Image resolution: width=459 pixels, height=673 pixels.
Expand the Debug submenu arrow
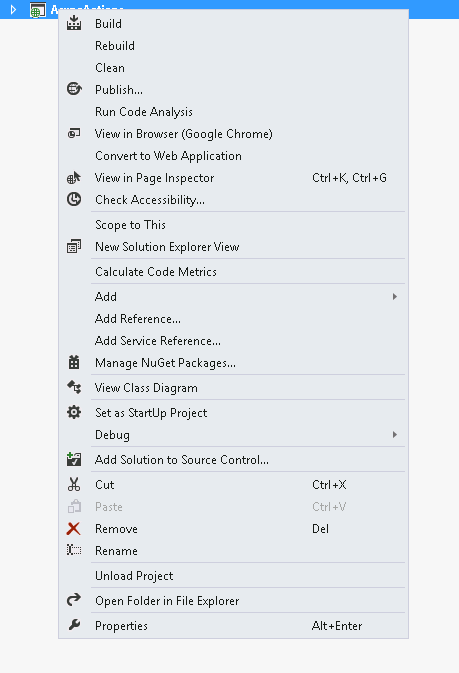point(395,435)
